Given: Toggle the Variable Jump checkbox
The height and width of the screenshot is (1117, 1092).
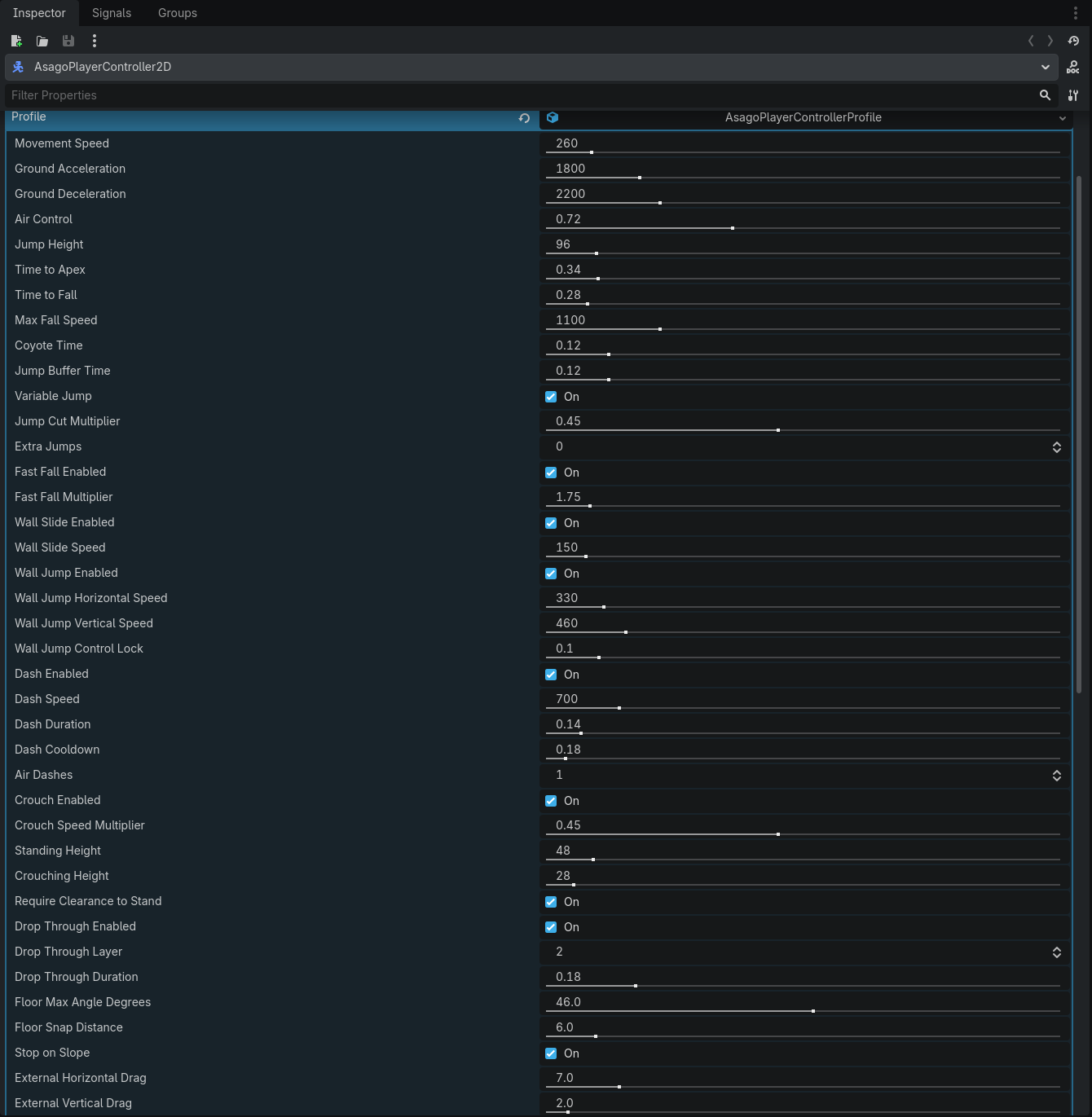Looking at the screenshot, I should (x=551, y=397).
